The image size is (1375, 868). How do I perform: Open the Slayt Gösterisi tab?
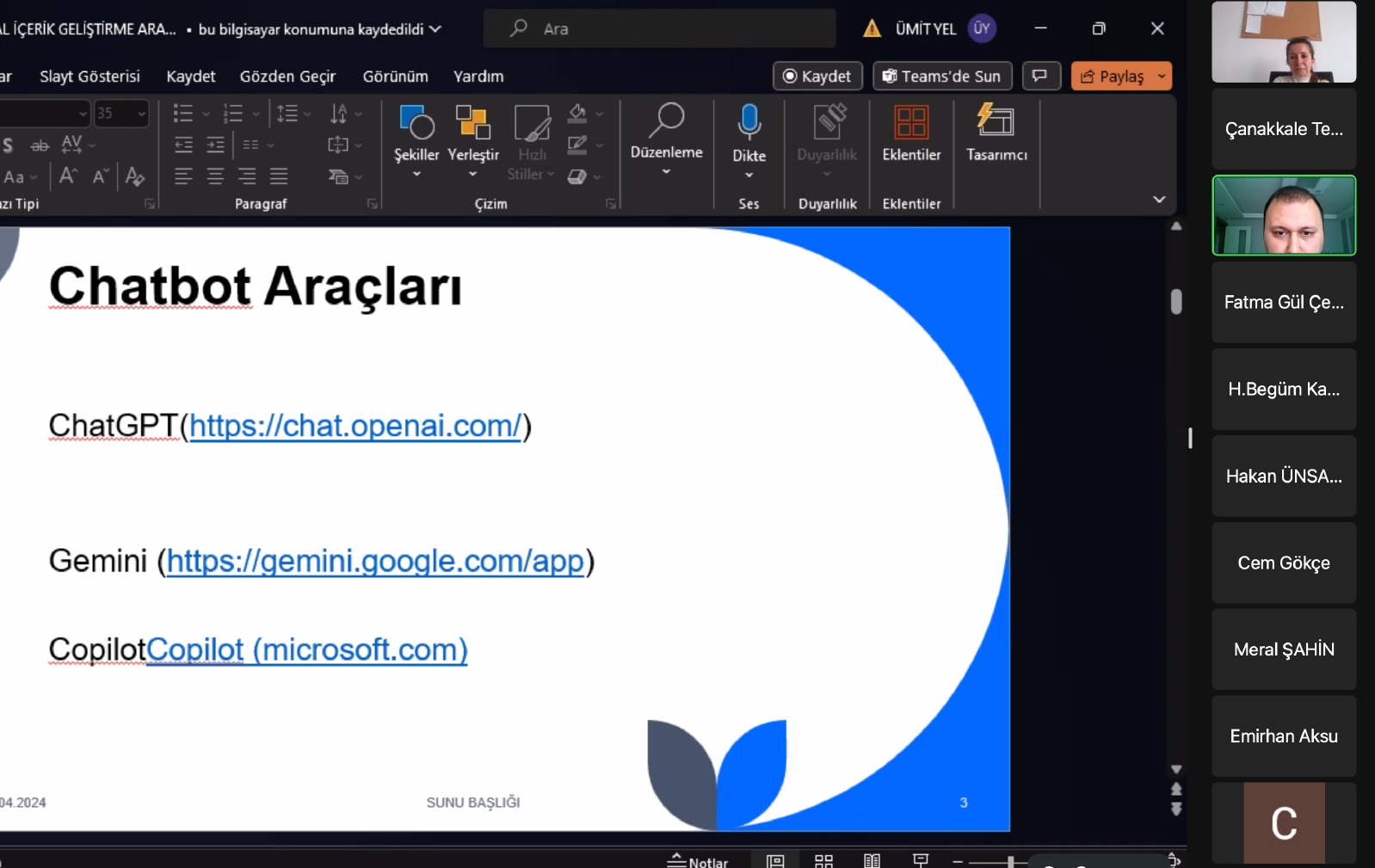89,76
